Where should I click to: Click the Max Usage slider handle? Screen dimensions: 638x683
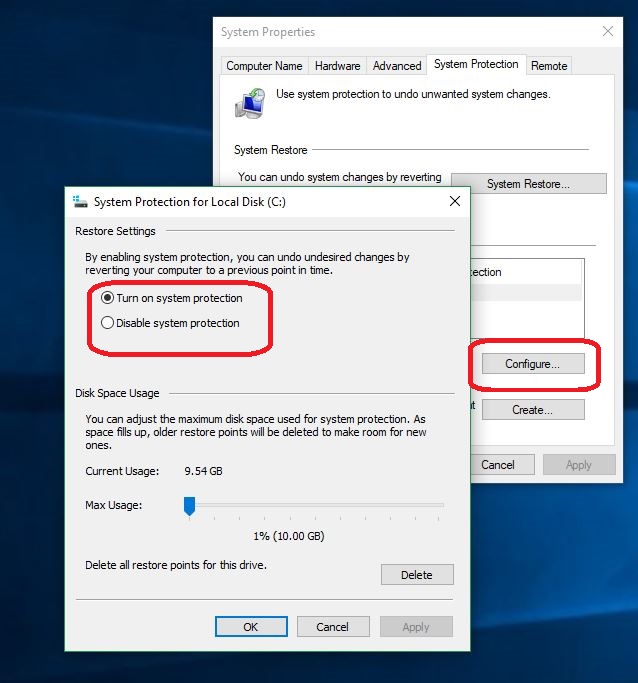188,507
